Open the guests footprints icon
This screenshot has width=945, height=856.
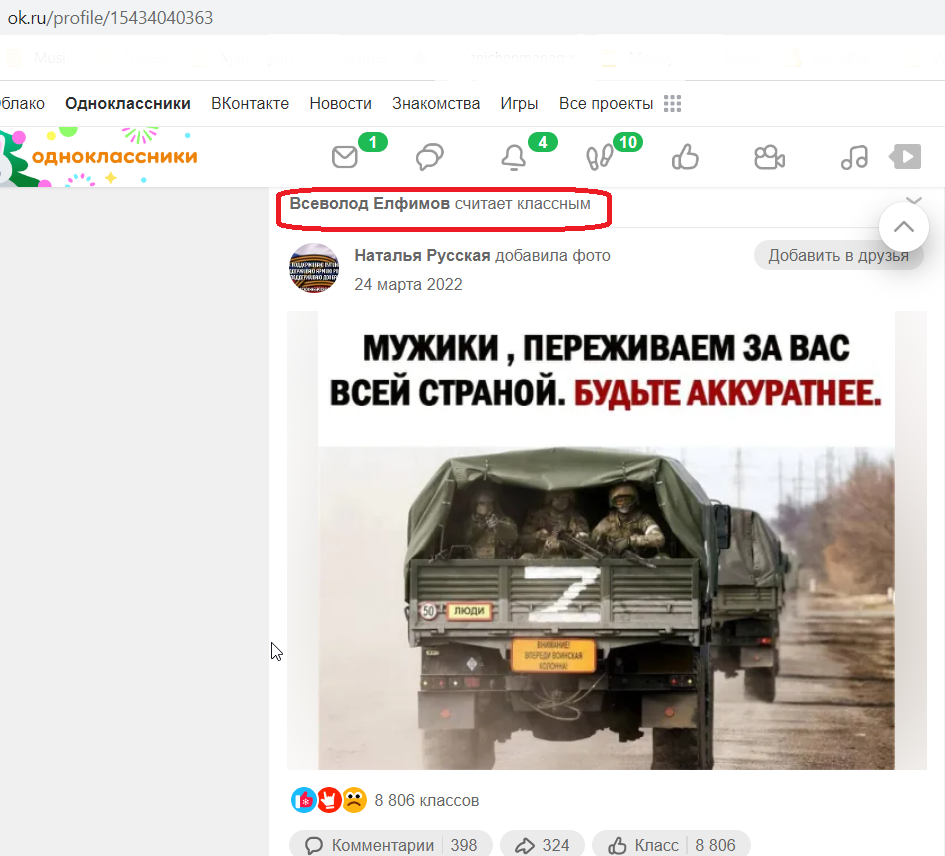tap(600, 158)
